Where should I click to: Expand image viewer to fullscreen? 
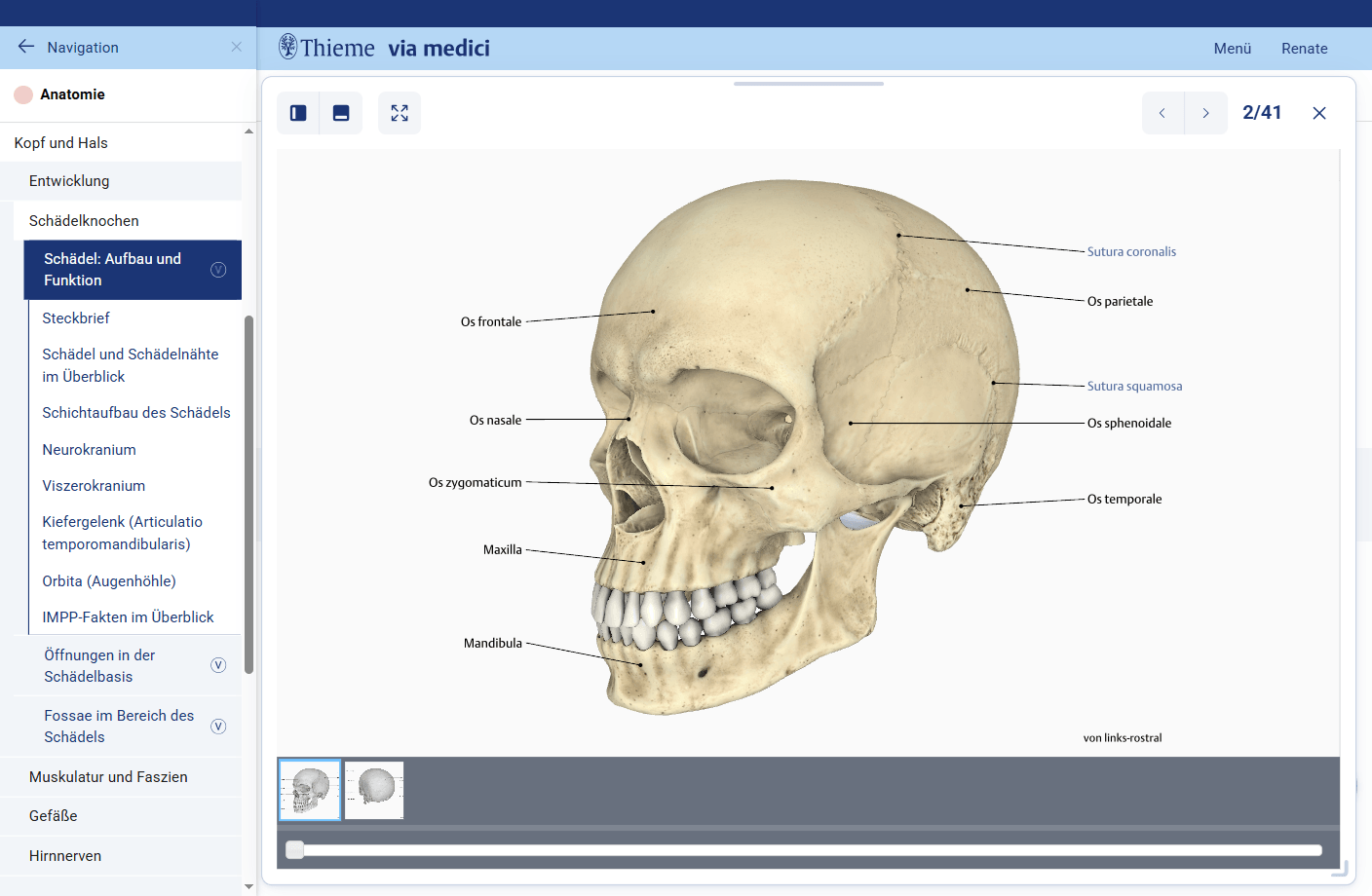point(400,113)
